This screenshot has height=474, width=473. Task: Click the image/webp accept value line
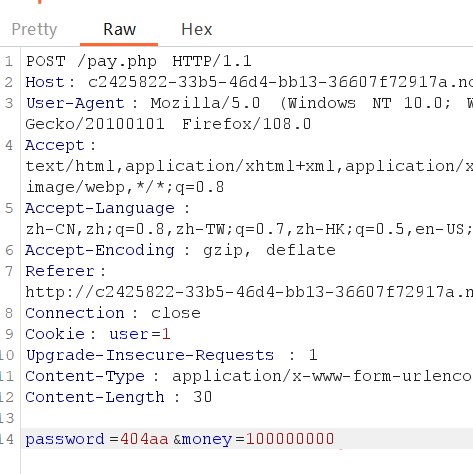tap(125, 187)
